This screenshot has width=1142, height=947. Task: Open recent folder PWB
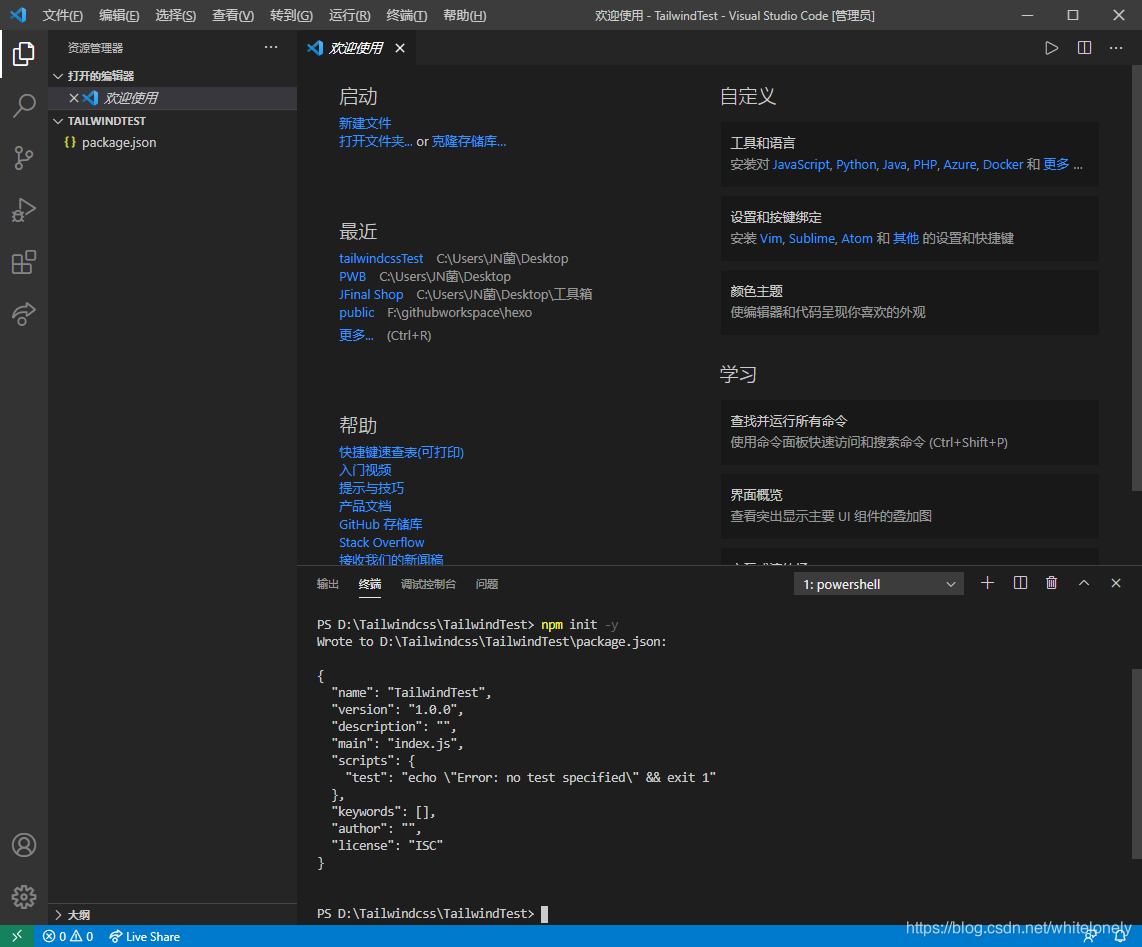353,277
